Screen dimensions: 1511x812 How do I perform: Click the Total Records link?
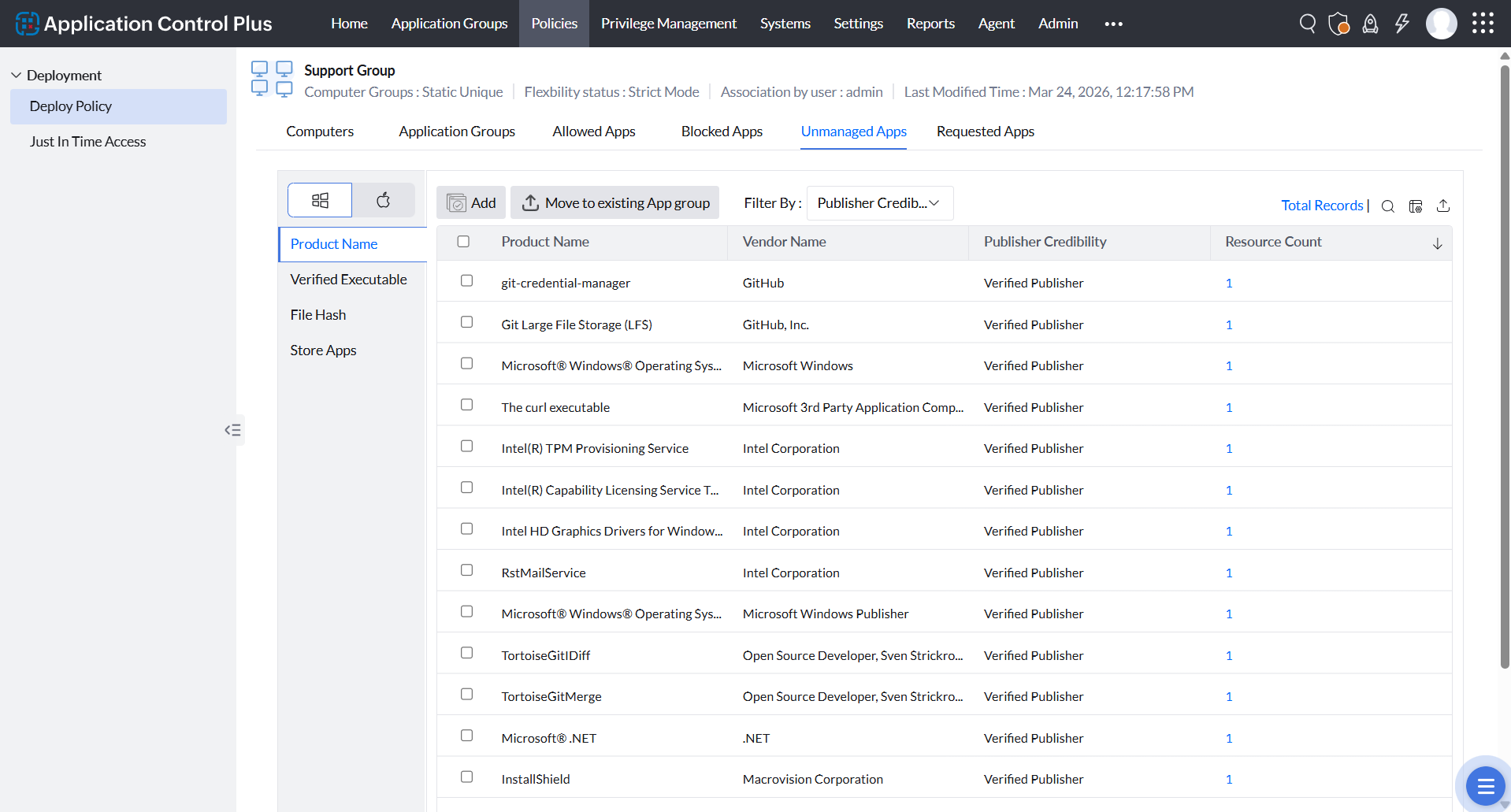click(x=1321, y=206)
